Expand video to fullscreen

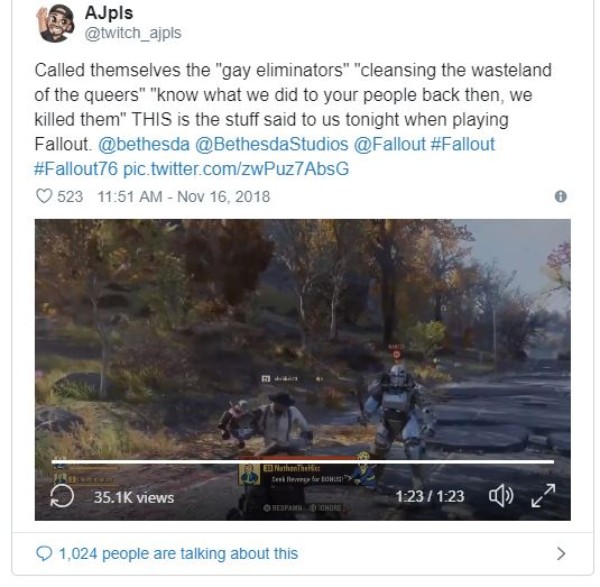[x=543, y=496]
